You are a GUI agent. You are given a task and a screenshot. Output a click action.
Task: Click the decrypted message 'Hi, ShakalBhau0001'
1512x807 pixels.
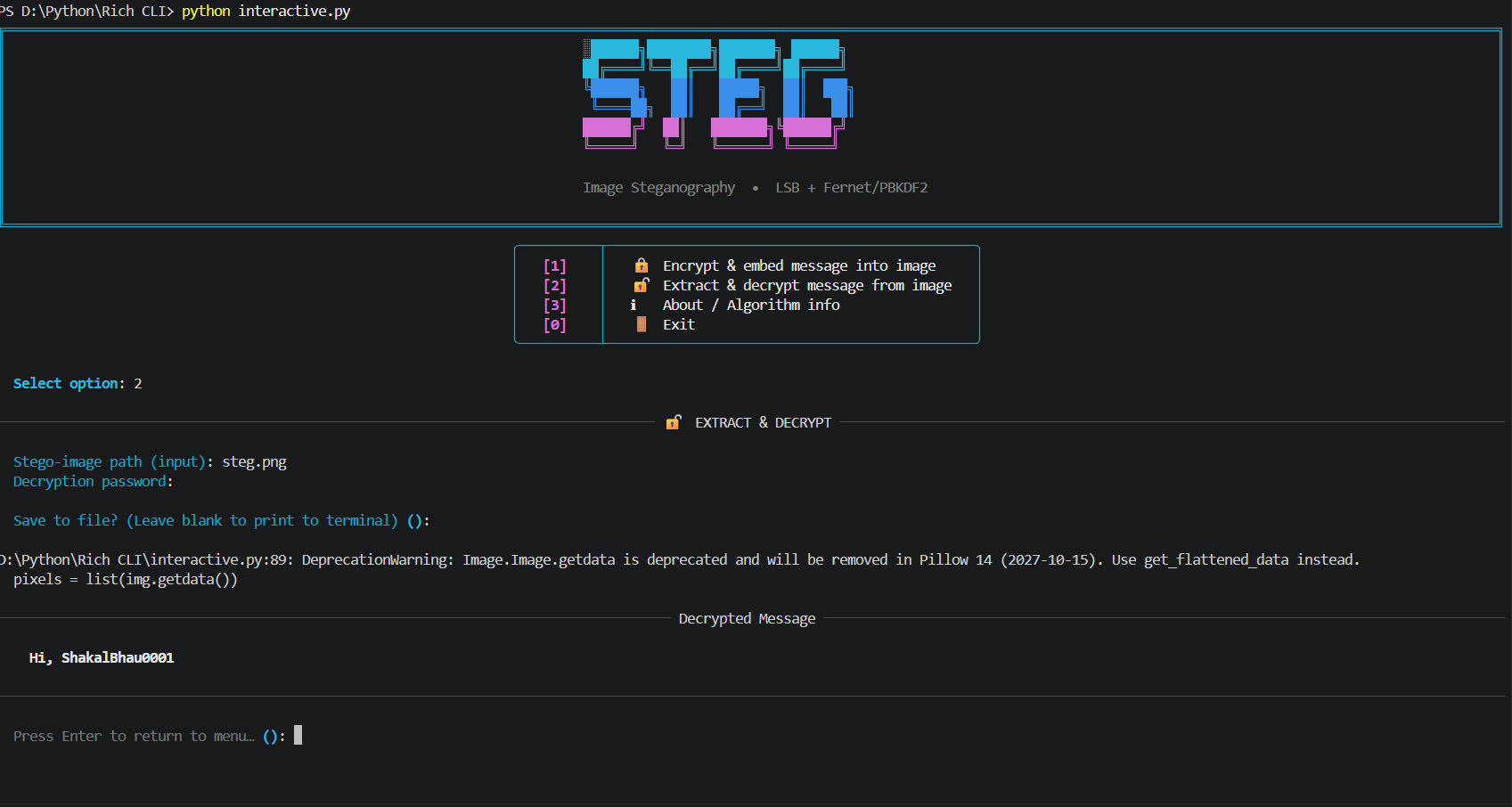click(x=102, y=657)
